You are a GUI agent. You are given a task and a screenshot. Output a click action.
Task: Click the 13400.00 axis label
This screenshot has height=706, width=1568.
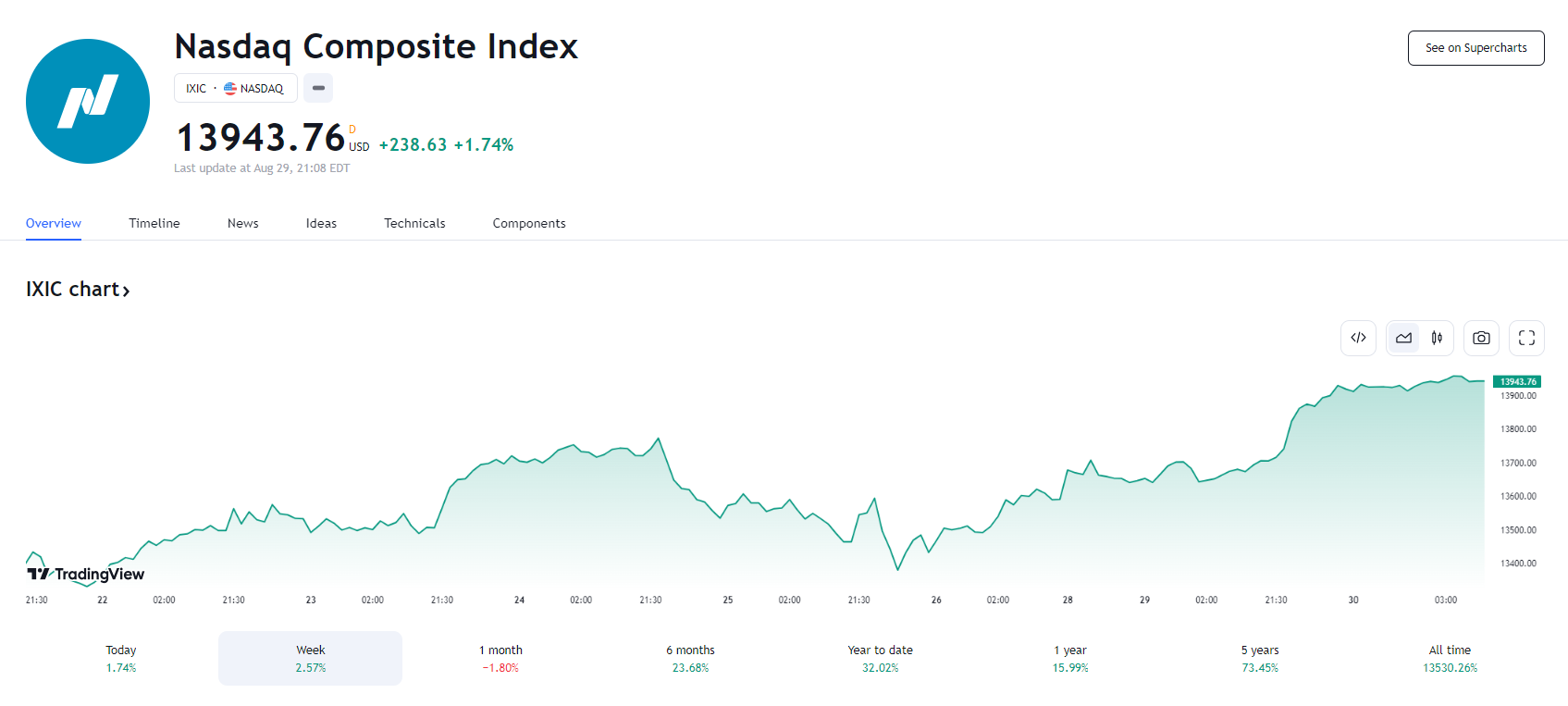coord(1518,564)
